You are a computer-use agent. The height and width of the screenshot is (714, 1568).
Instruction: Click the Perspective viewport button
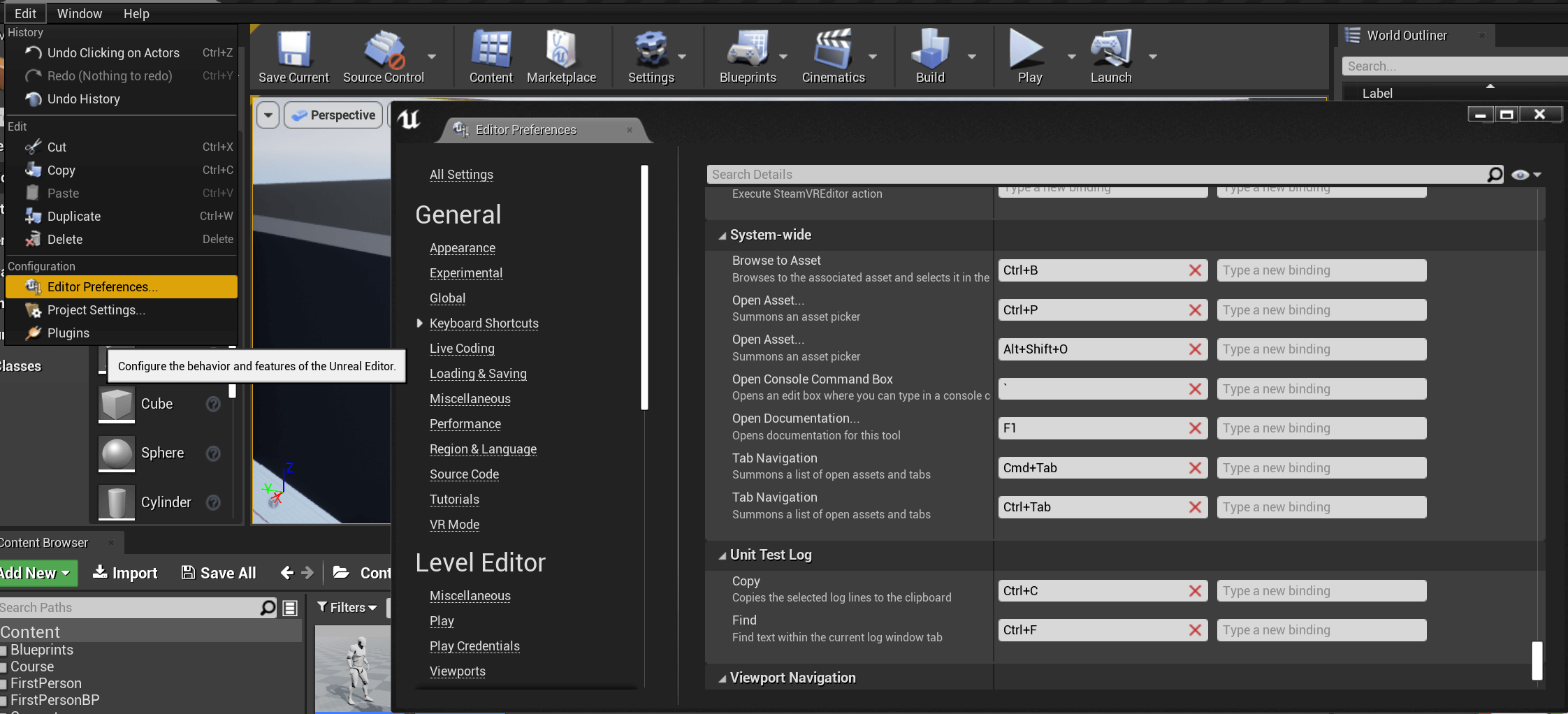[x=334, y=115]
